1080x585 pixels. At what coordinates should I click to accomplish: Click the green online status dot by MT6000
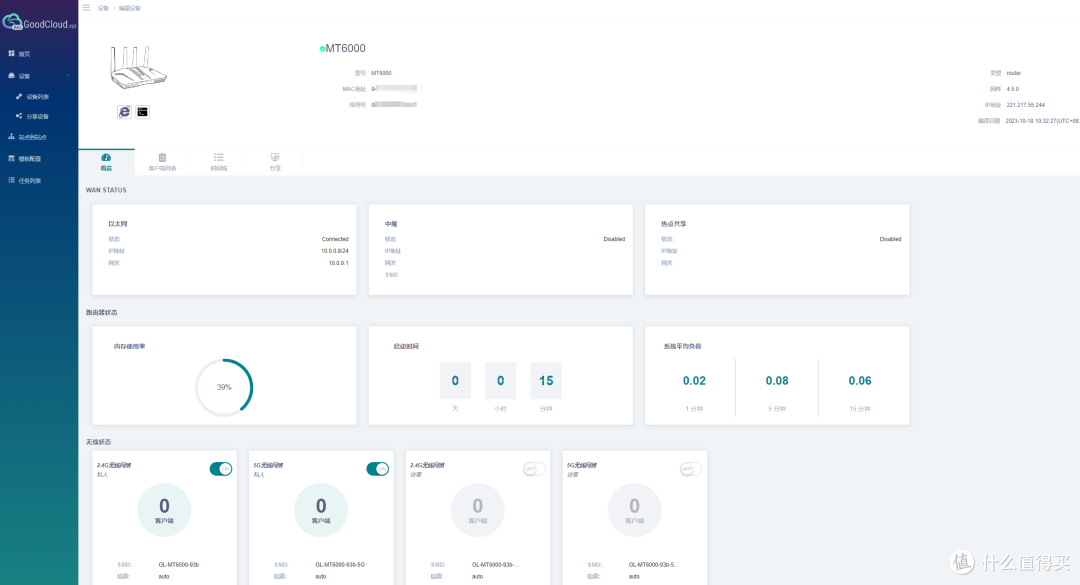click(322, 49)
